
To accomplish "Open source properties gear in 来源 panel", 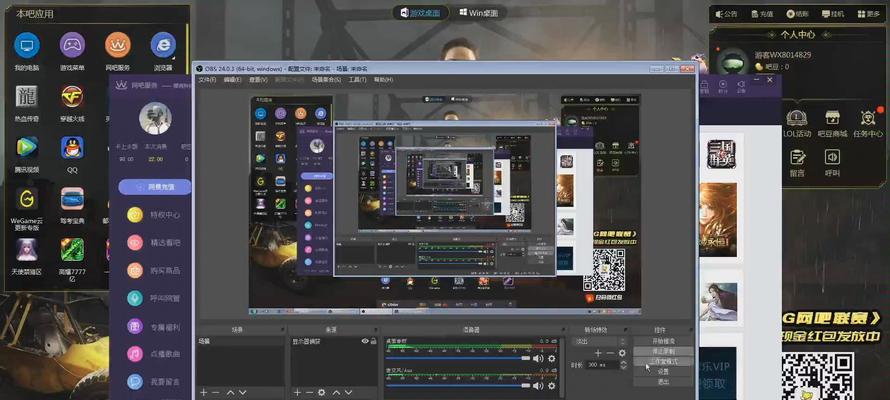I will click(x=322, y=392).
